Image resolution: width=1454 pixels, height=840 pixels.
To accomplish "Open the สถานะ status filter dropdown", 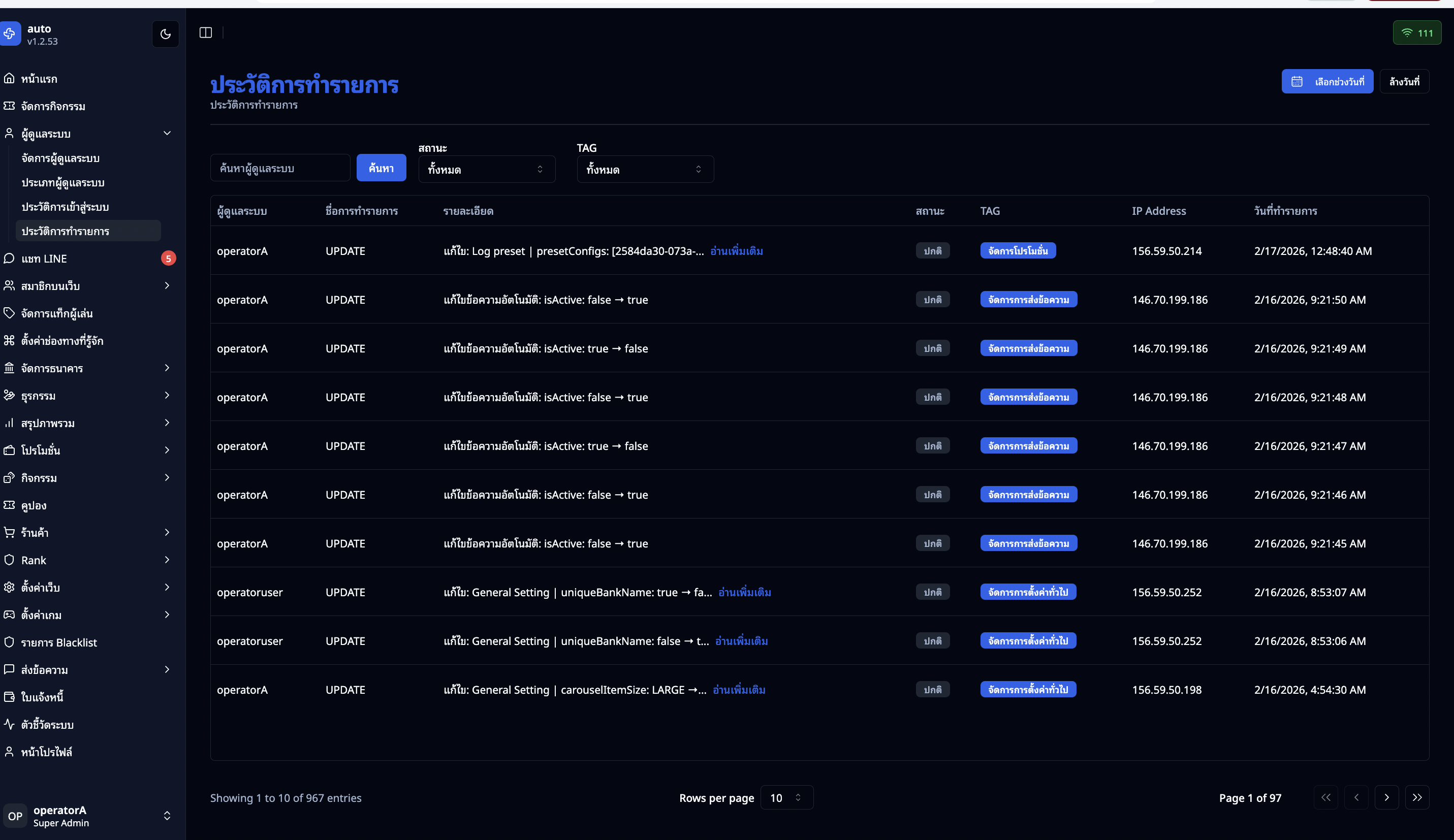I will click(486, 169).
